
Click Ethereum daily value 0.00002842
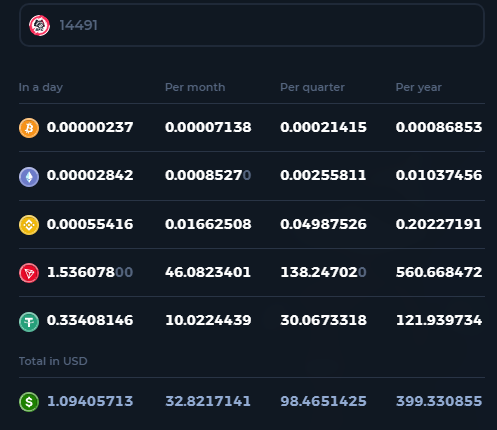90,175
